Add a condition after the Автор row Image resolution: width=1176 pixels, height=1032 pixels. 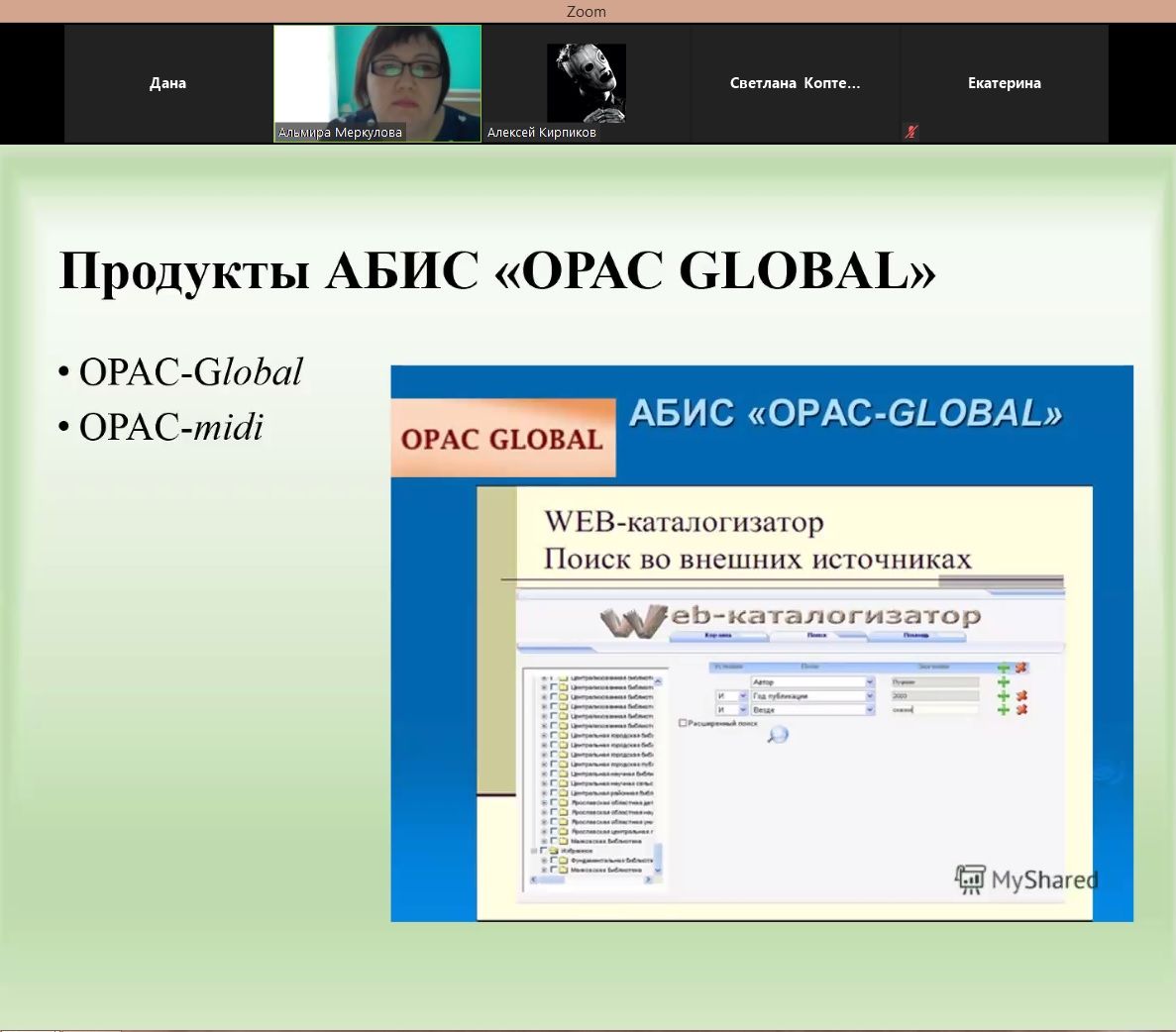[1004, 682]
